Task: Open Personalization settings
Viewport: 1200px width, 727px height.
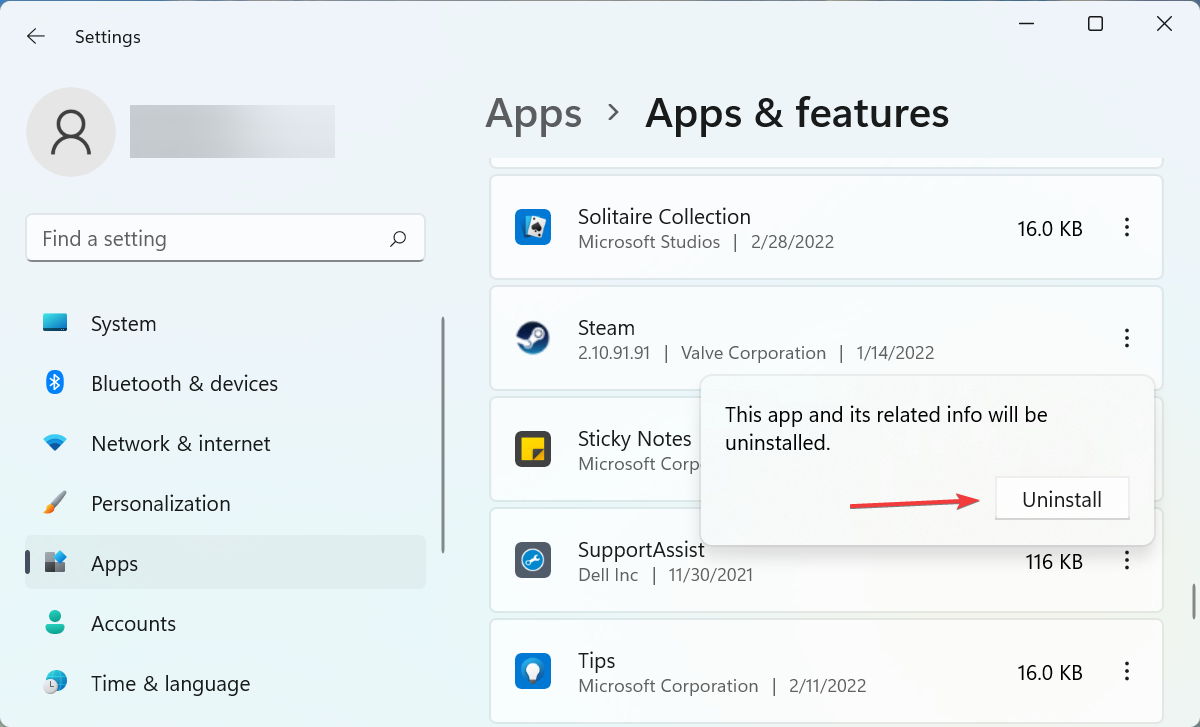Action: (x=160, y=504)
